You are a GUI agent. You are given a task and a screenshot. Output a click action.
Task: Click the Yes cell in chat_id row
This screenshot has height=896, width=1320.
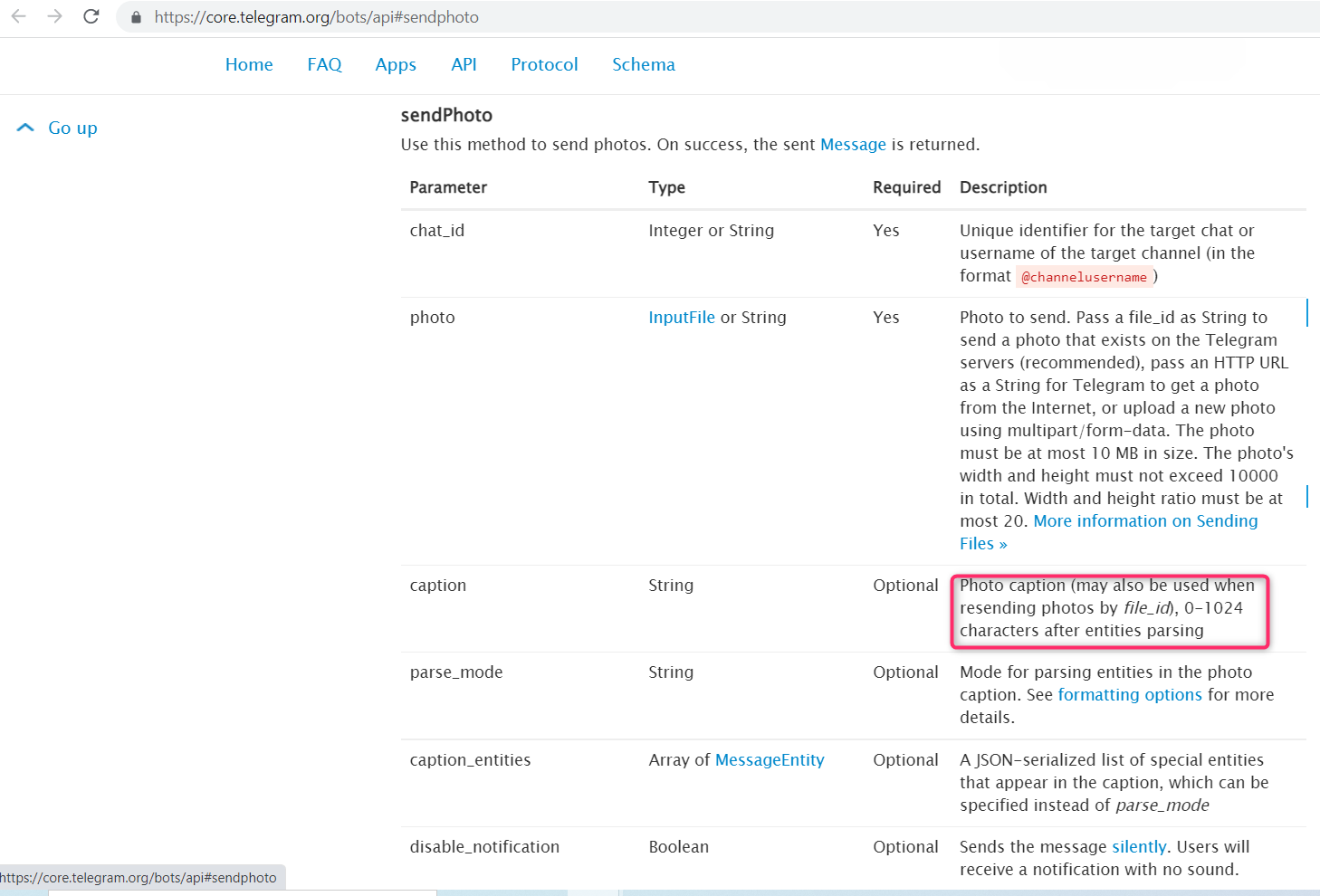[x=886, y=230]
